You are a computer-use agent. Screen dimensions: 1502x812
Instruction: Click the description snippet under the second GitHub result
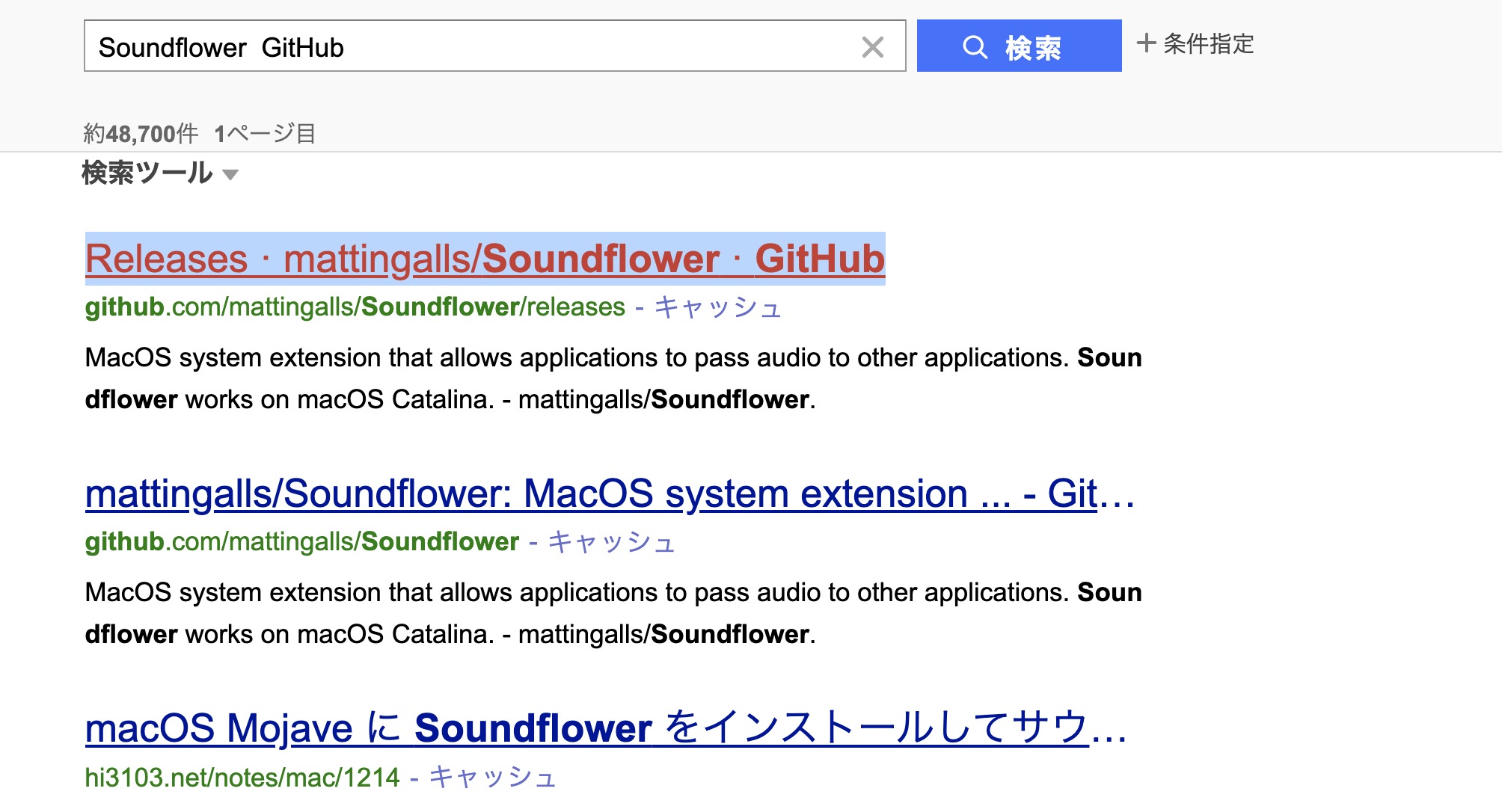pyautogui.click(x=613, y=613)
